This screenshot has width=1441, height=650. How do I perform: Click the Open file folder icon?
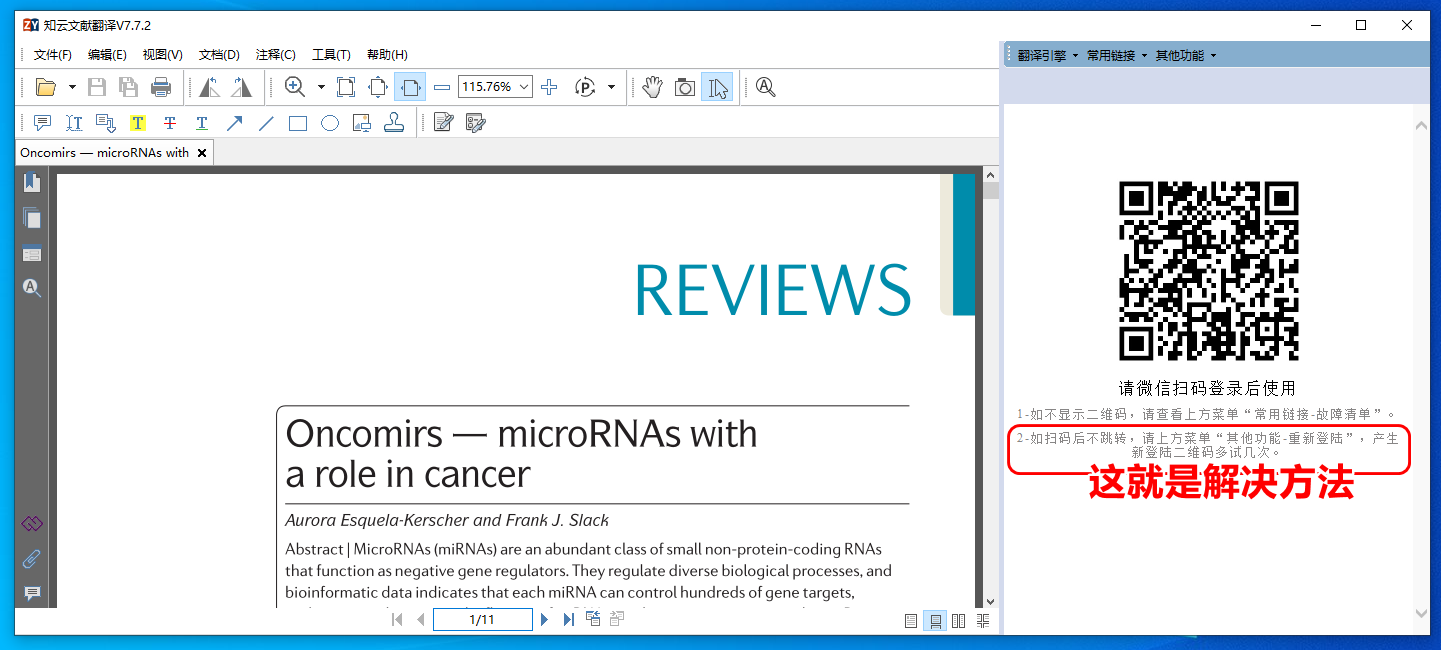pyautogui.click(x=45, y=88)
